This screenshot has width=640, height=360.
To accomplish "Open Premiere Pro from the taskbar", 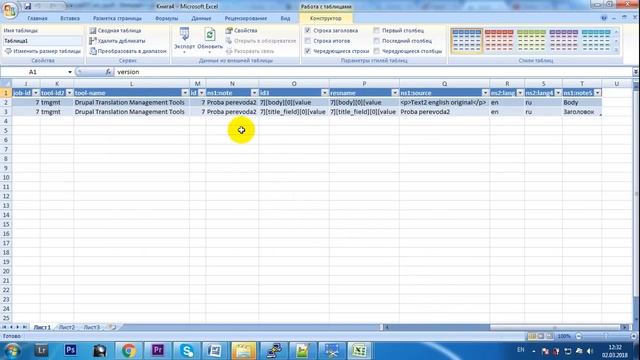I will 158,350.
